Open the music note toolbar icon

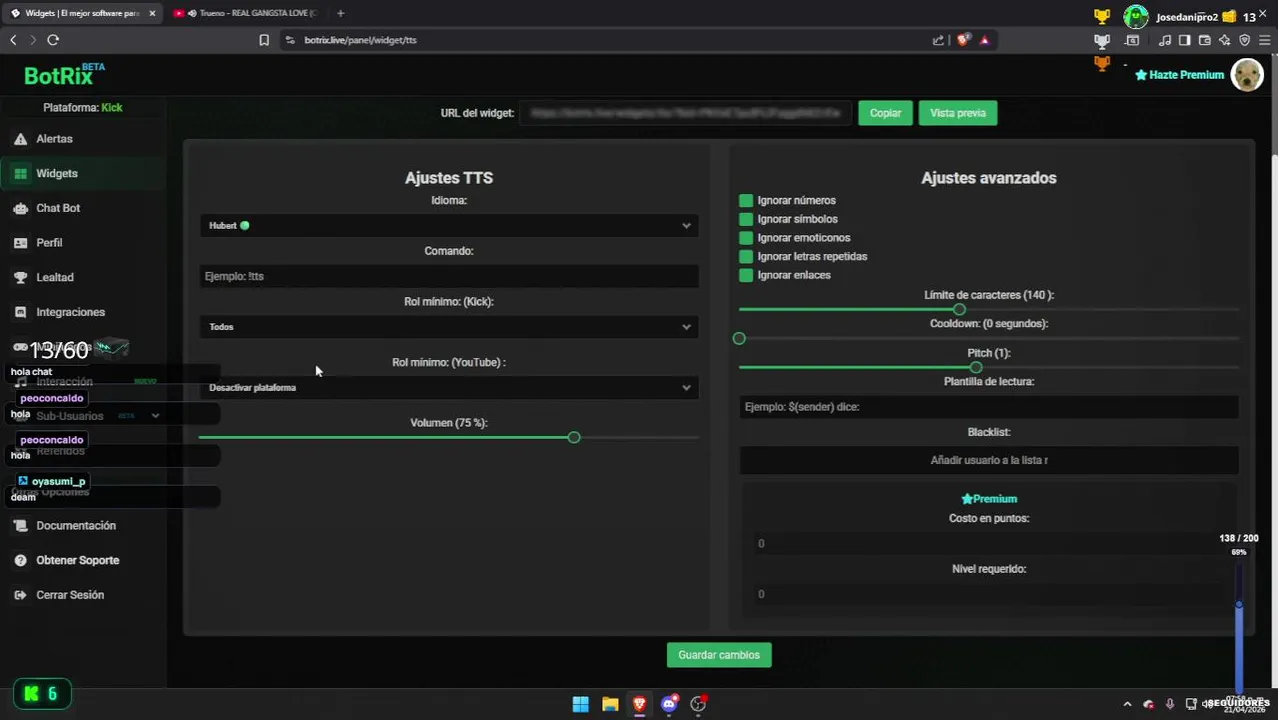pyautogui.click(x=1164, y=40)
